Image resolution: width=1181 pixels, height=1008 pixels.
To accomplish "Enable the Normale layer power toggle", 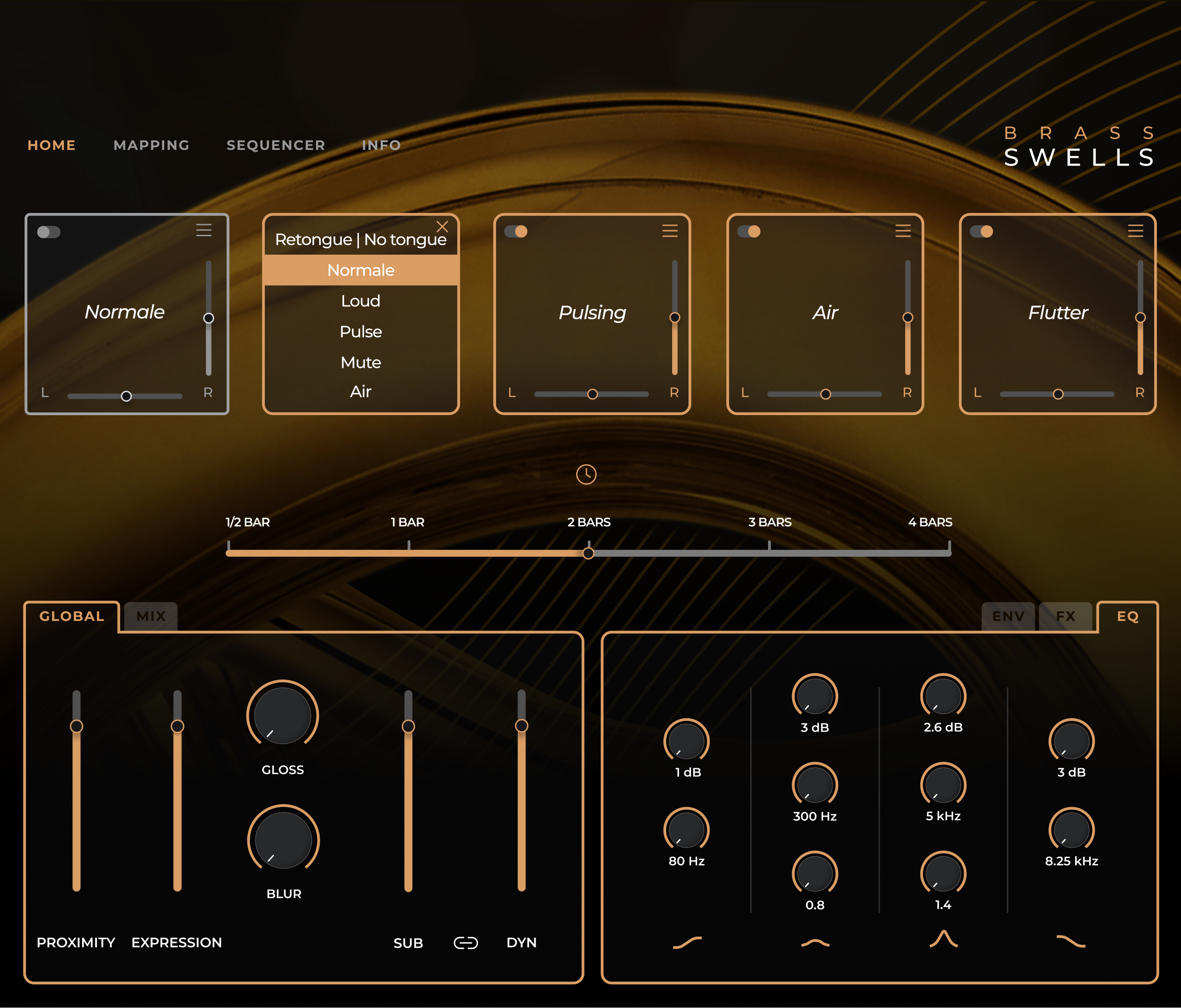I will tap(48, 232).
